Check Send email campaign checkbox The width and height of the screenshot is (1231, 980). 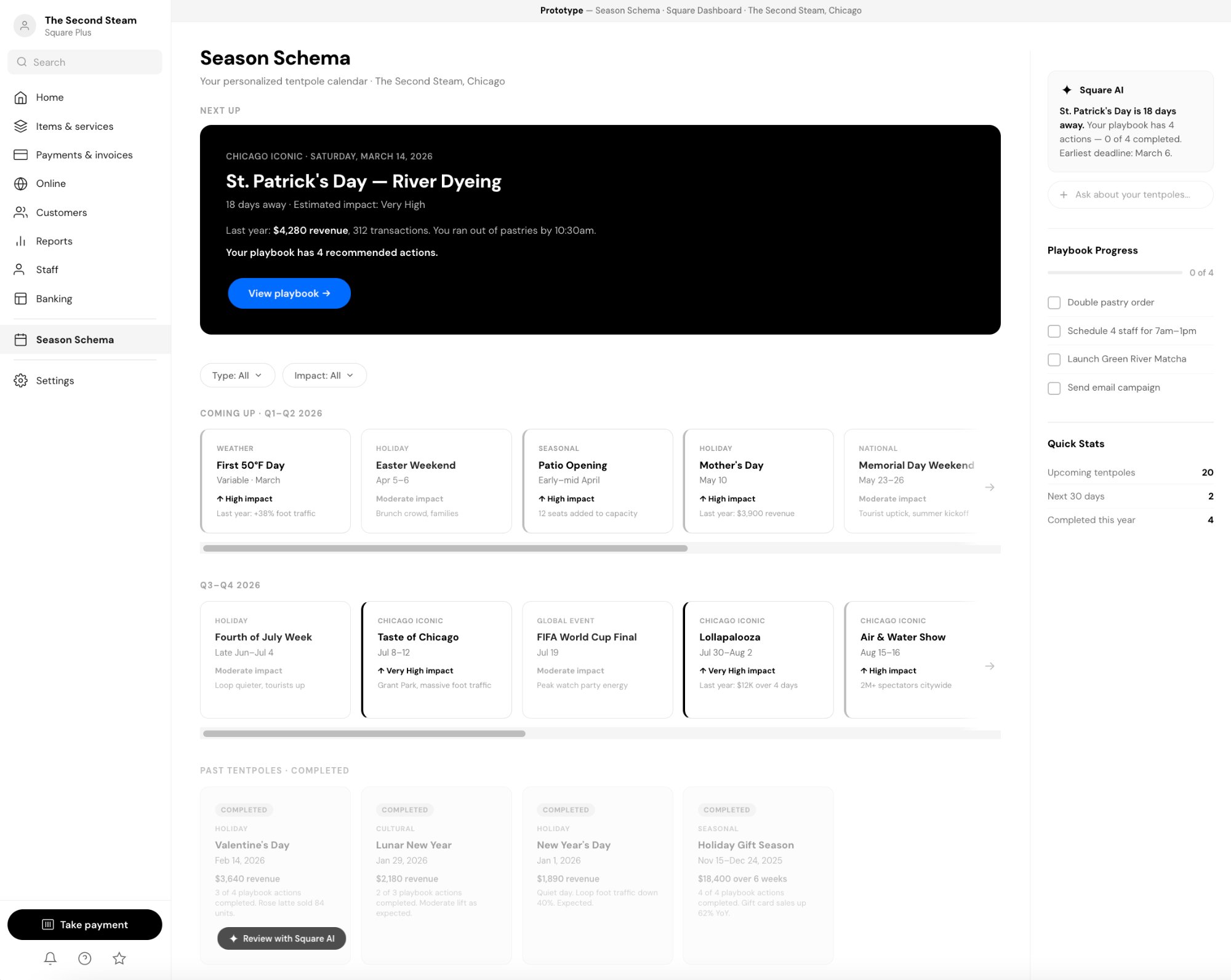click(1054, 388)
